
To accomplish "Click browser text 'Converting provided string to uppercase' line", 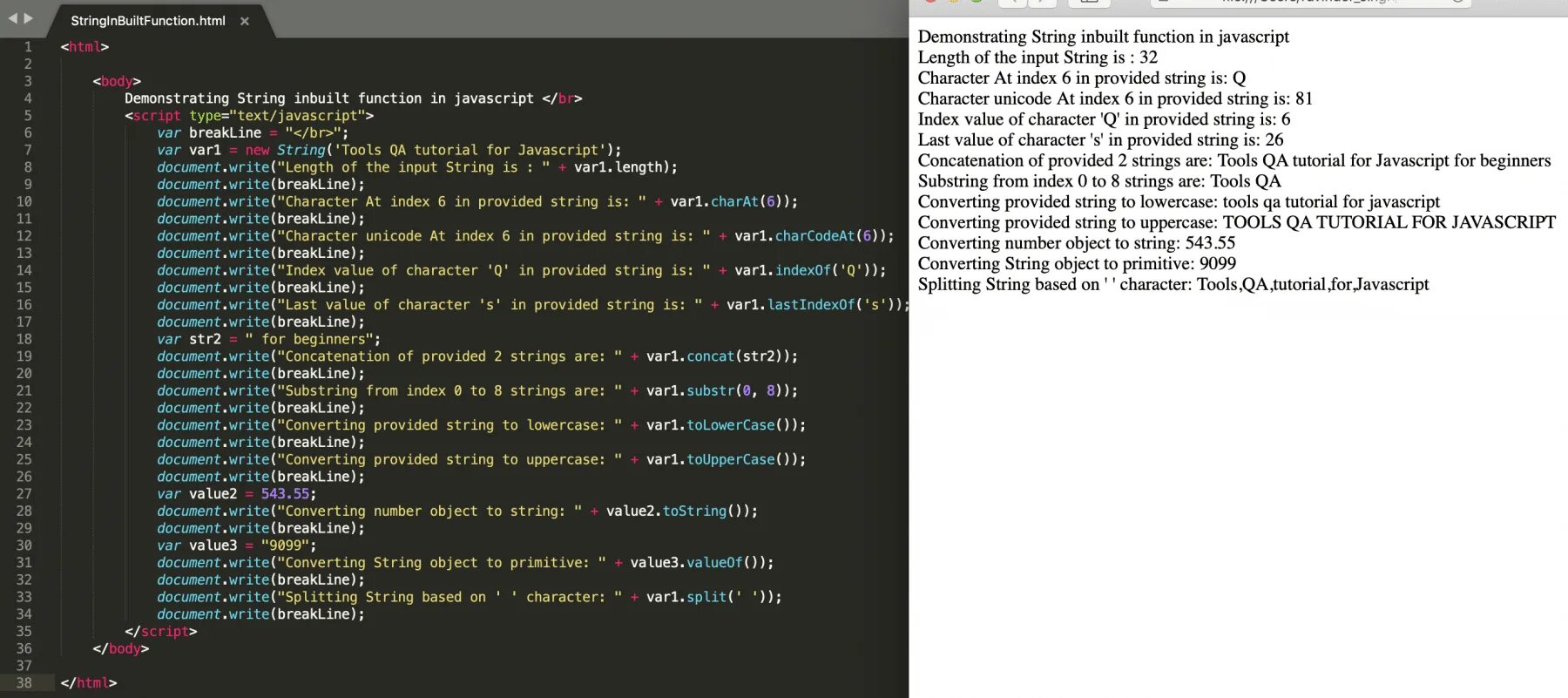I will [1237, 222].
